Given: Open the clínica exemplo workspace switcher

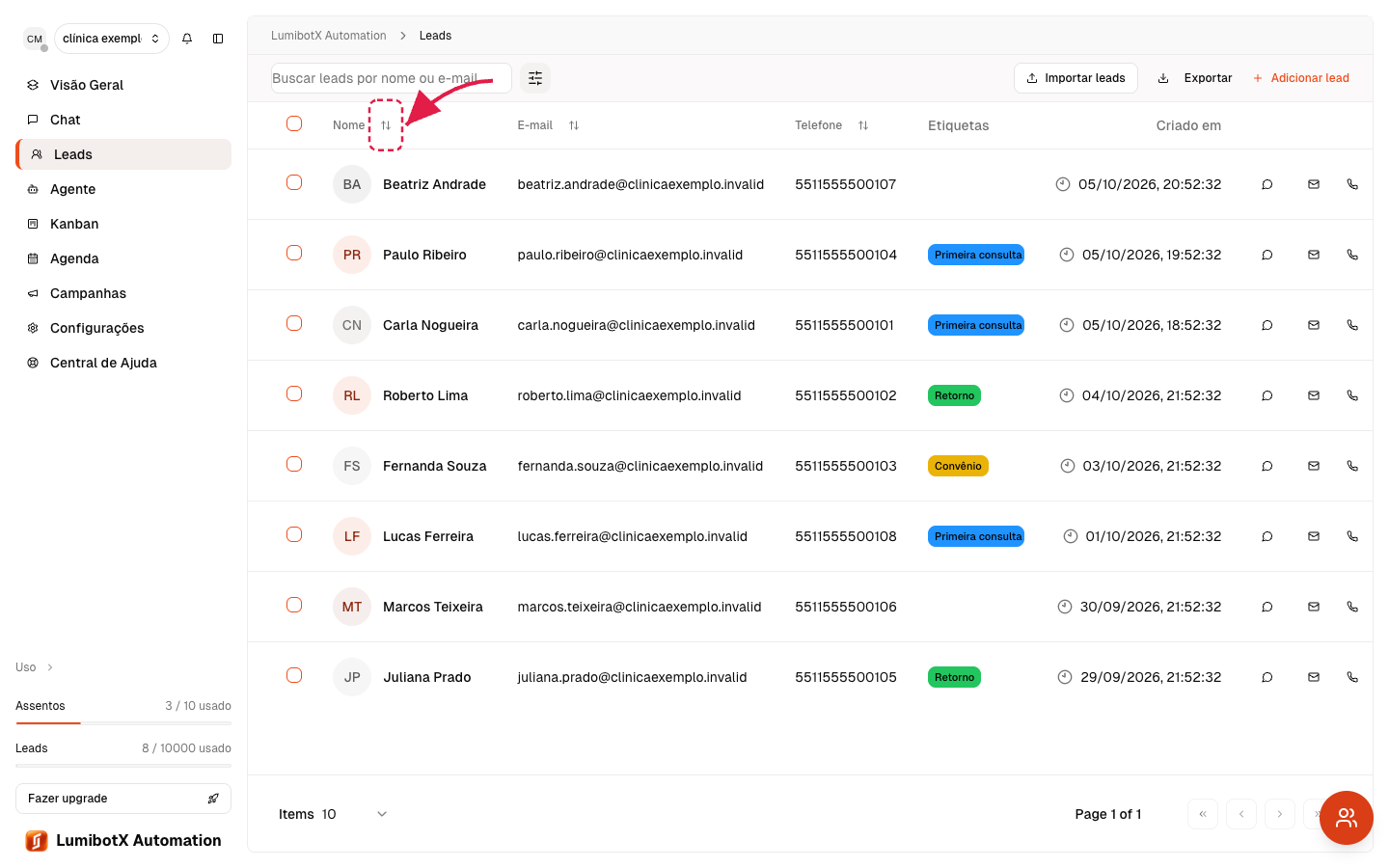Looking at the screenshot, I should coord(112,39).
